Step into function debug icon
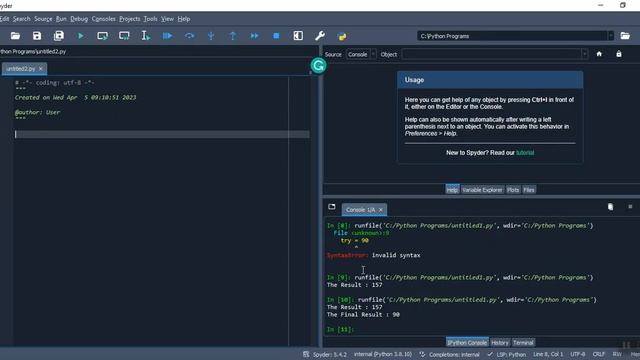The width and height of the screenshot is (640, 360). (x=211, y=36)
